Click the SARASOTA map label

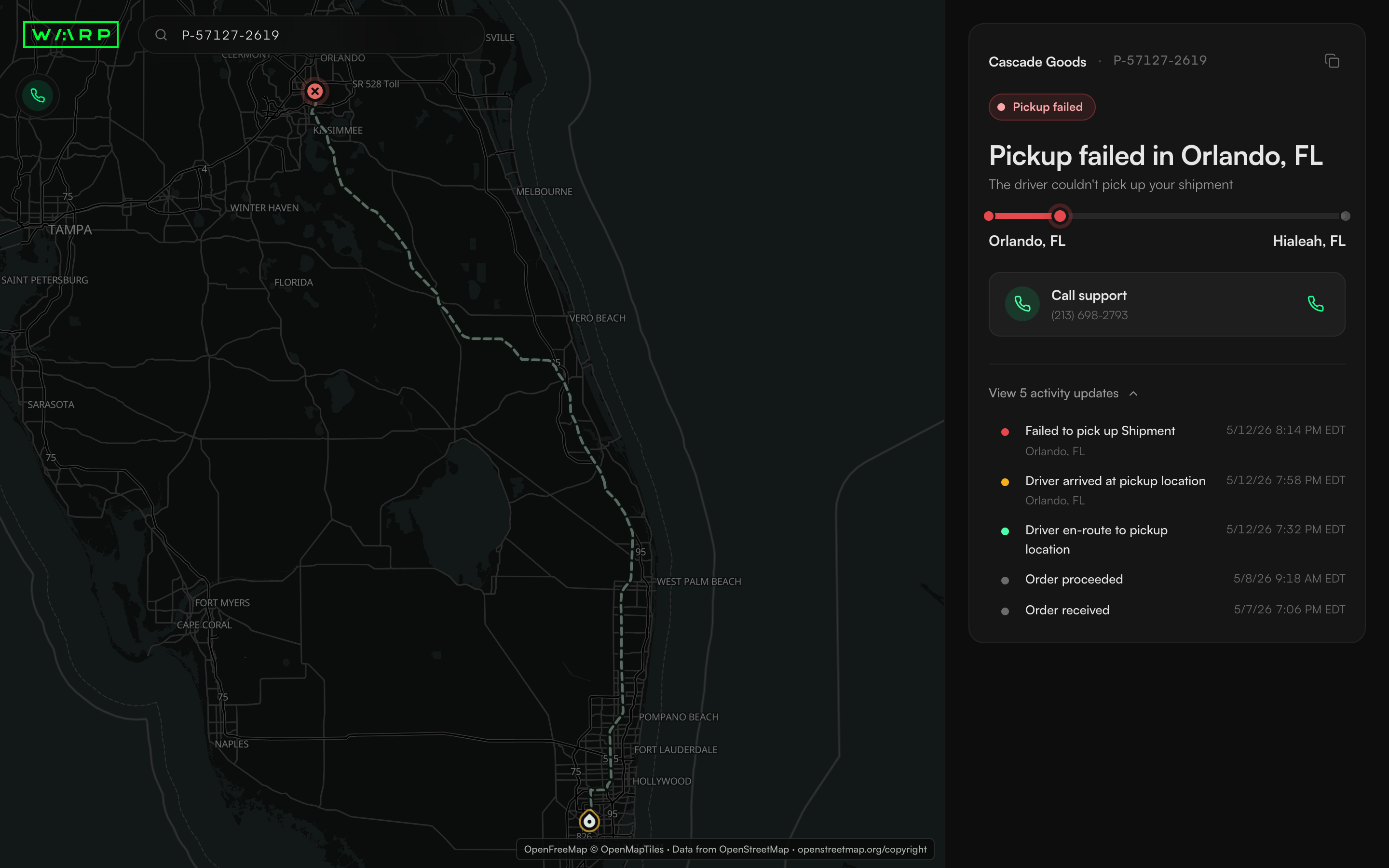coord(51,405)
